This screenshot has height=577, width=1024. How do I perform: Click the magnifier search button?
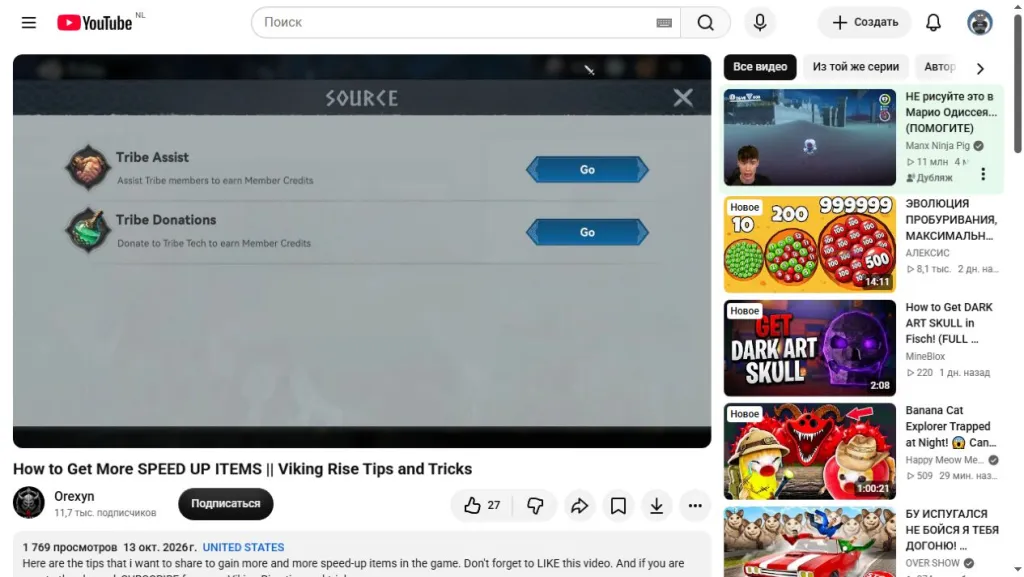pyautogui.click(x=705, y=23)
